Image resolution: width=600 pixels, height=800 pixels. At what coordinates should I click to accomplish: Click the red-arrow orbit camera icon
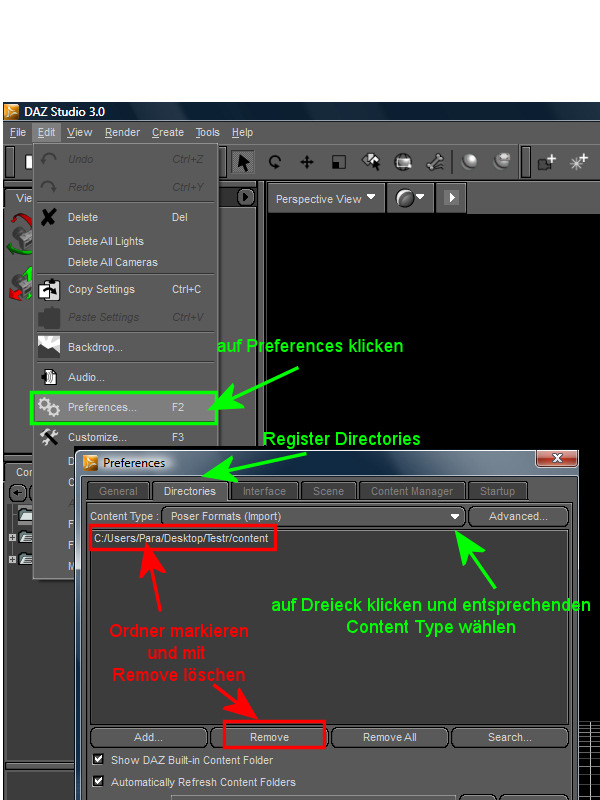20,234
